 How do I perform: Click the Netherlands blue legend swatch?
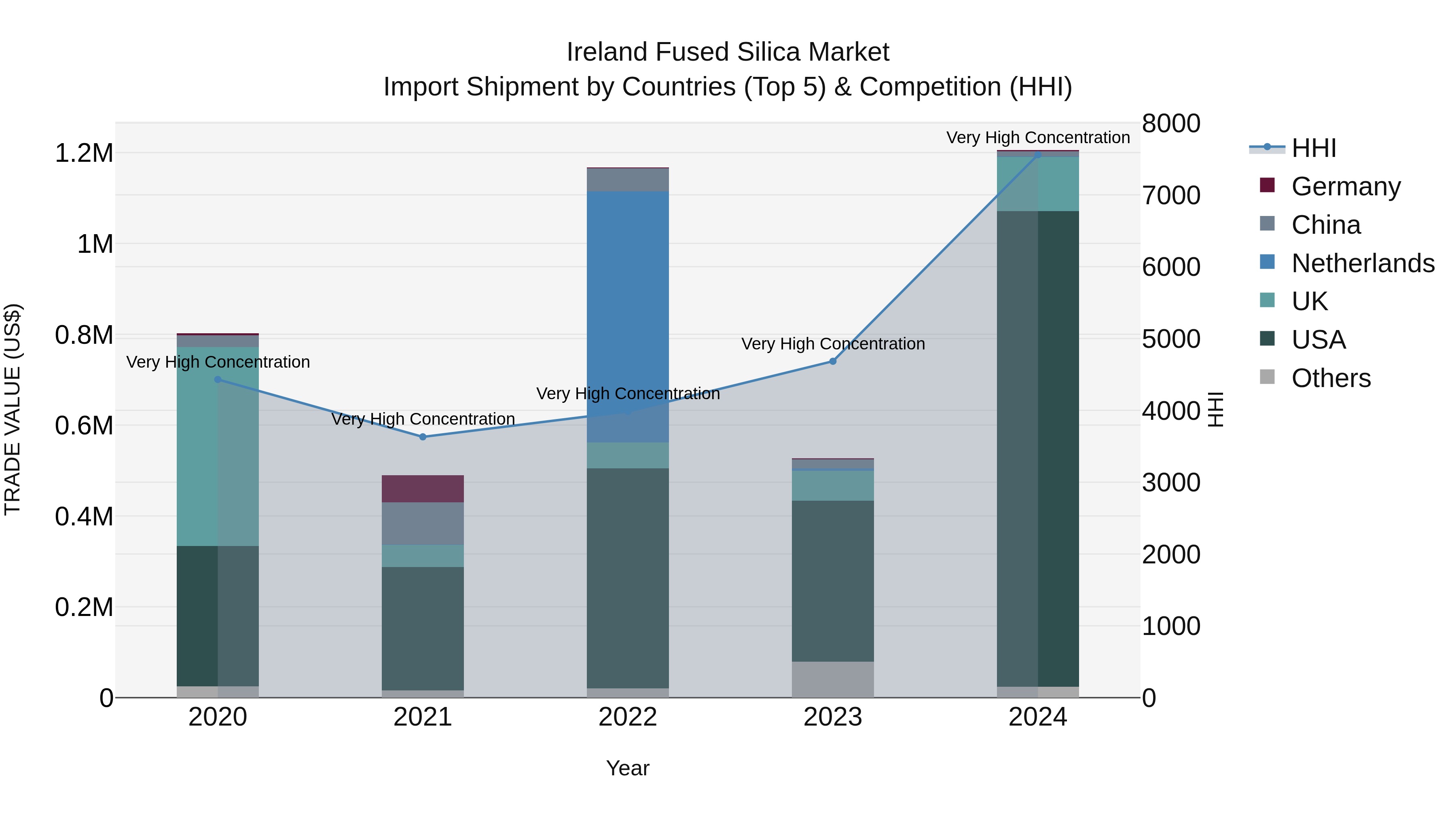click(x=1267, y=262)
